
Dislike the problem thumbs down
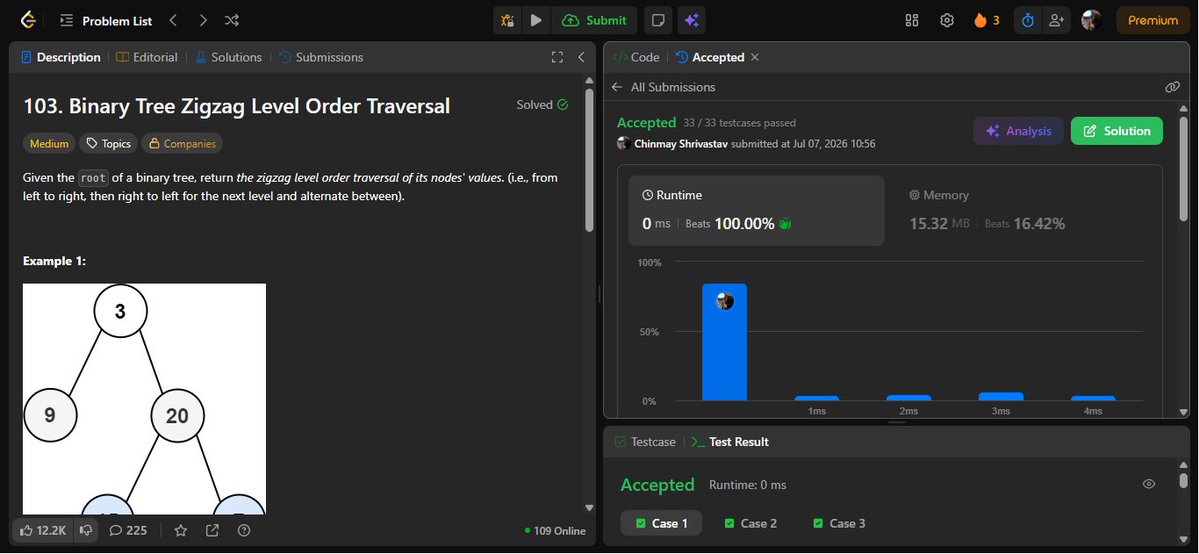pyautogui.click(x=86, y=530)
